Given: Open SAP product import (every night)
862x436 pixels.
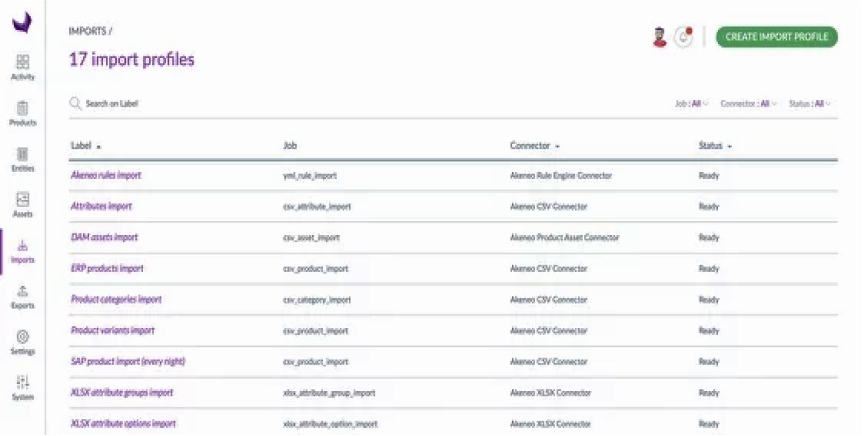Looking at the screenshot, I should tap(128, 361).
